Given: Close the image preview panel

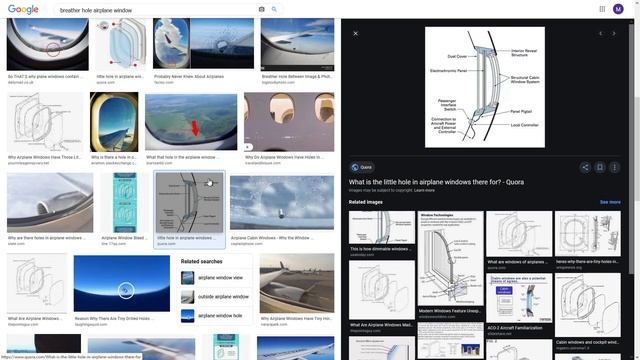Looking at the screenshot, I should [x=356, y=33].
